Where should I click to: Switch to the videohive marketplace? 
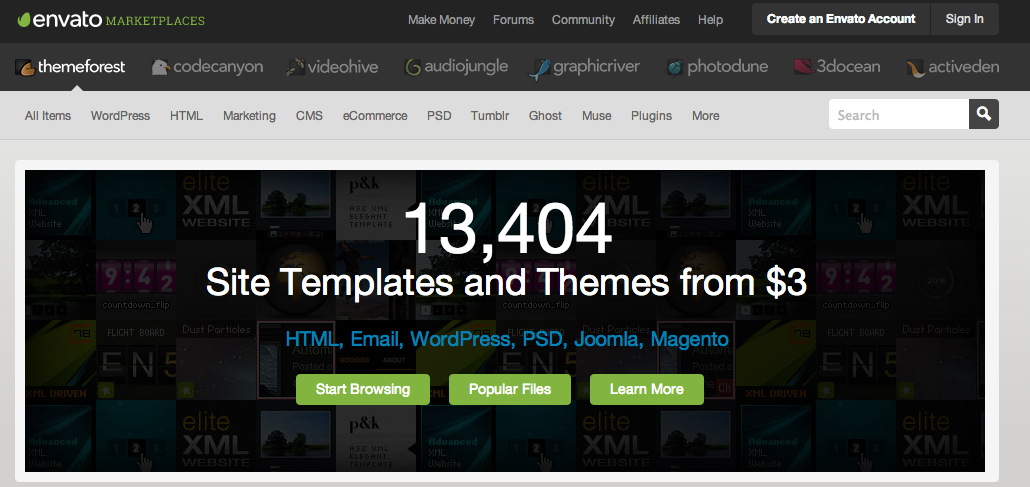(x=343, y=66)
